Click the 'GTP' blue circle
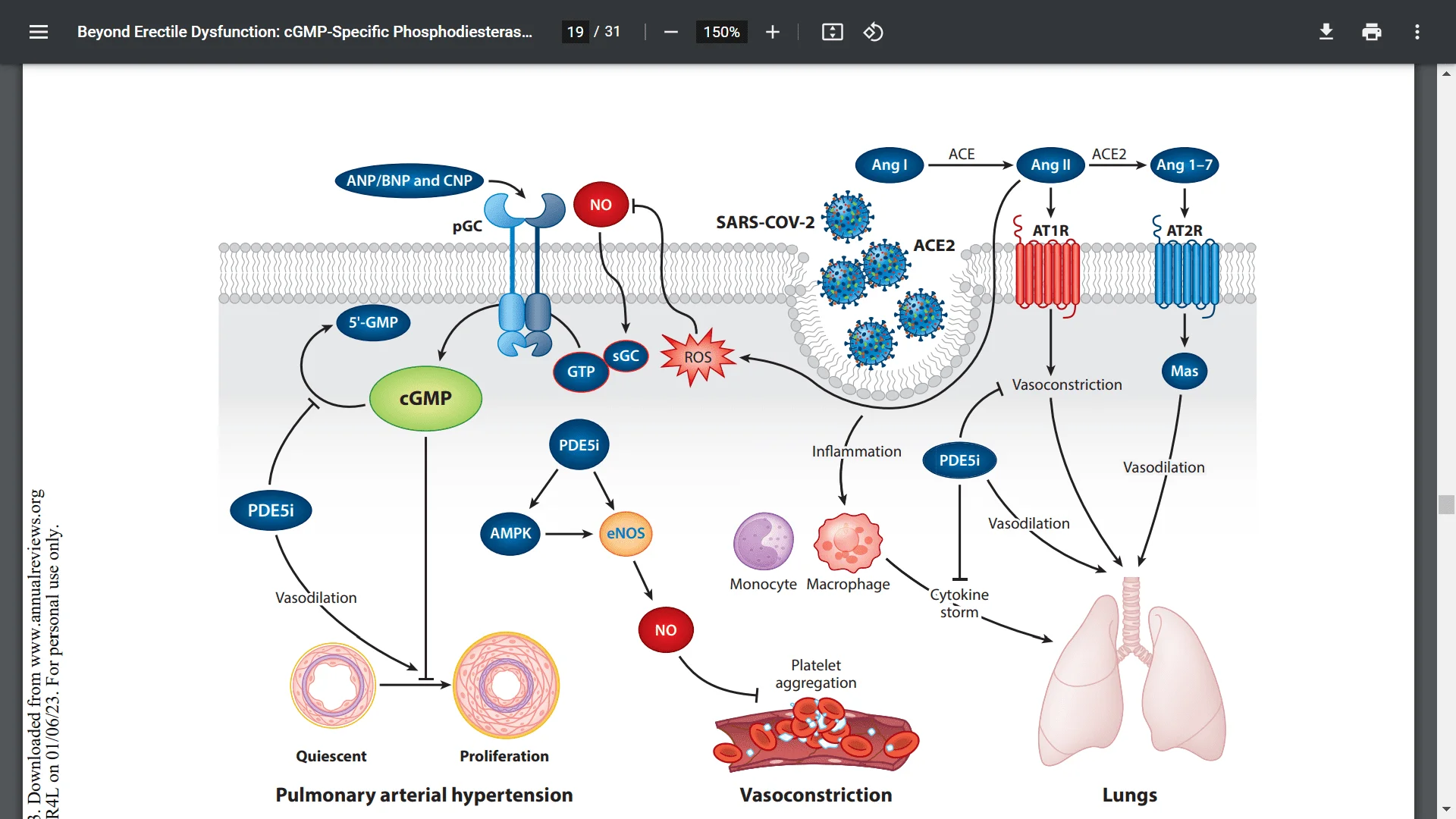 (581, 372)
